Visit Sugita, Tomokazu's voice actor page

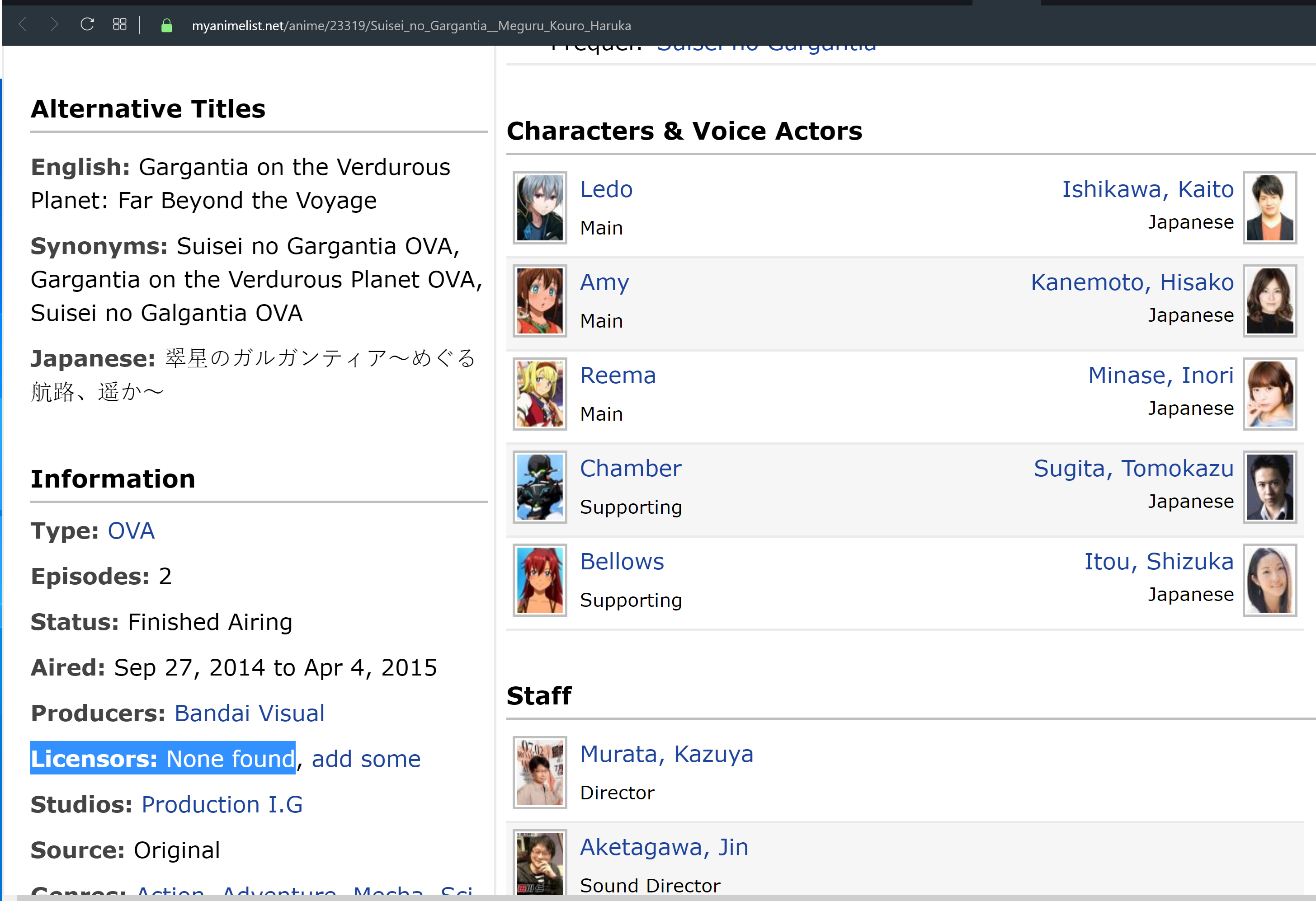click(x=1133, y=469)
